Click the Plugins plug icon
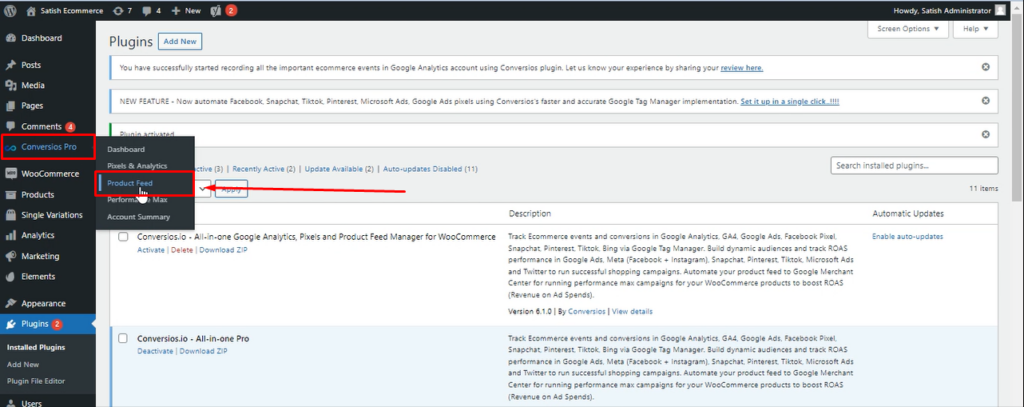Image resolution: width=1024 pixels, height=407 pixels. point(10,324)
